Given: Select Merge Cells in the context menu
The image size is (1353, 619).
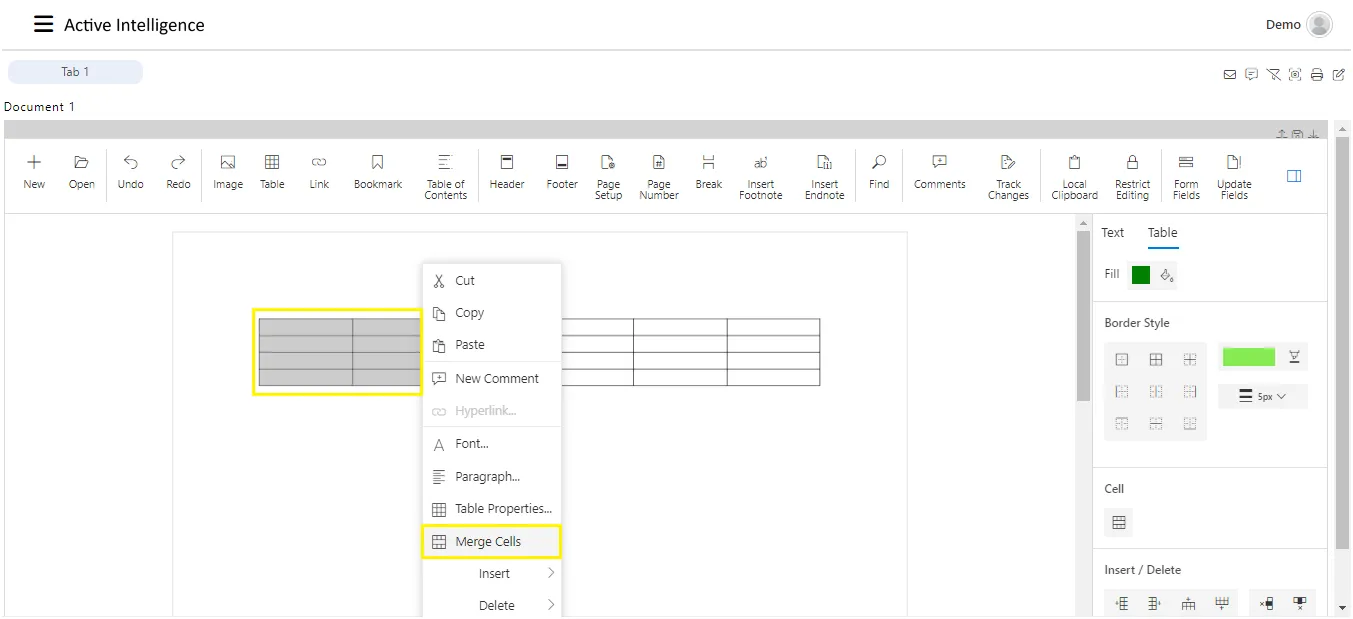Looking at the screenshot, I should click(x=492, y=542).
